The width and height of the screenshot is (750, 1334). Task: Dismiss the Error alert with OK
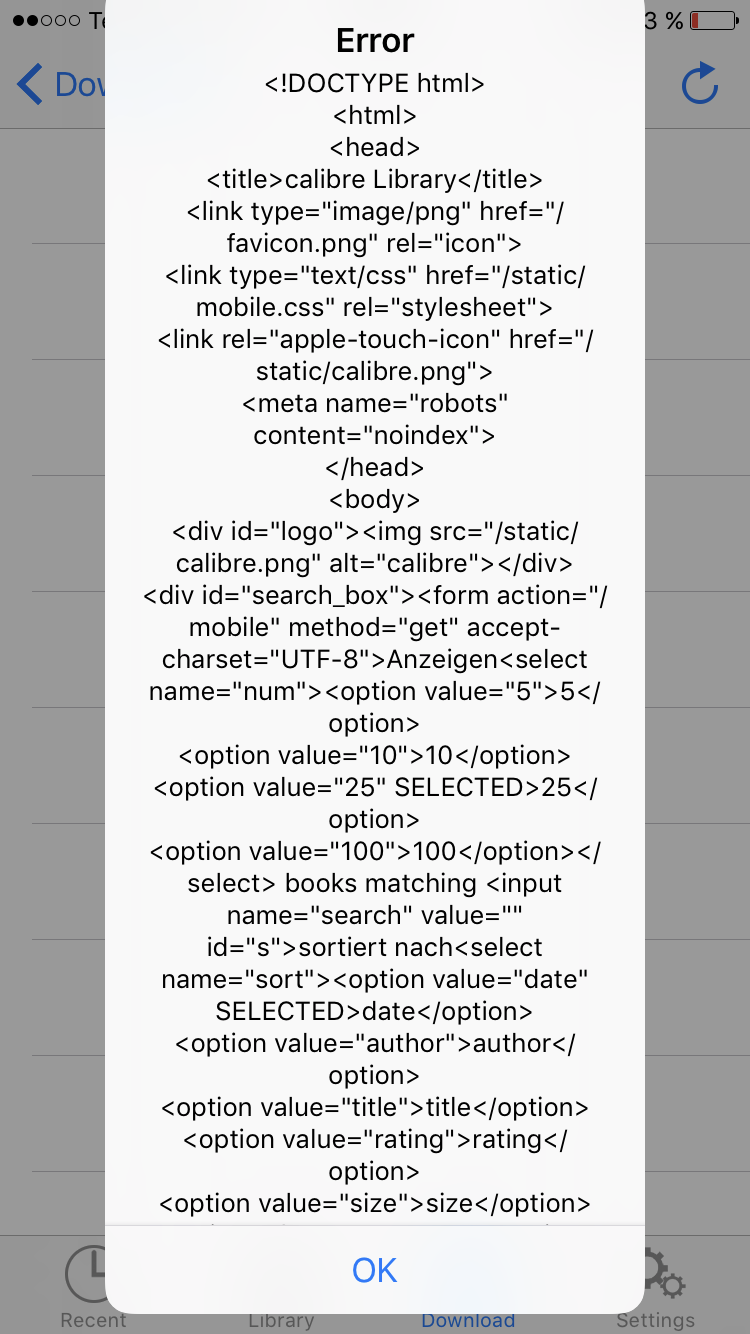375,1270
